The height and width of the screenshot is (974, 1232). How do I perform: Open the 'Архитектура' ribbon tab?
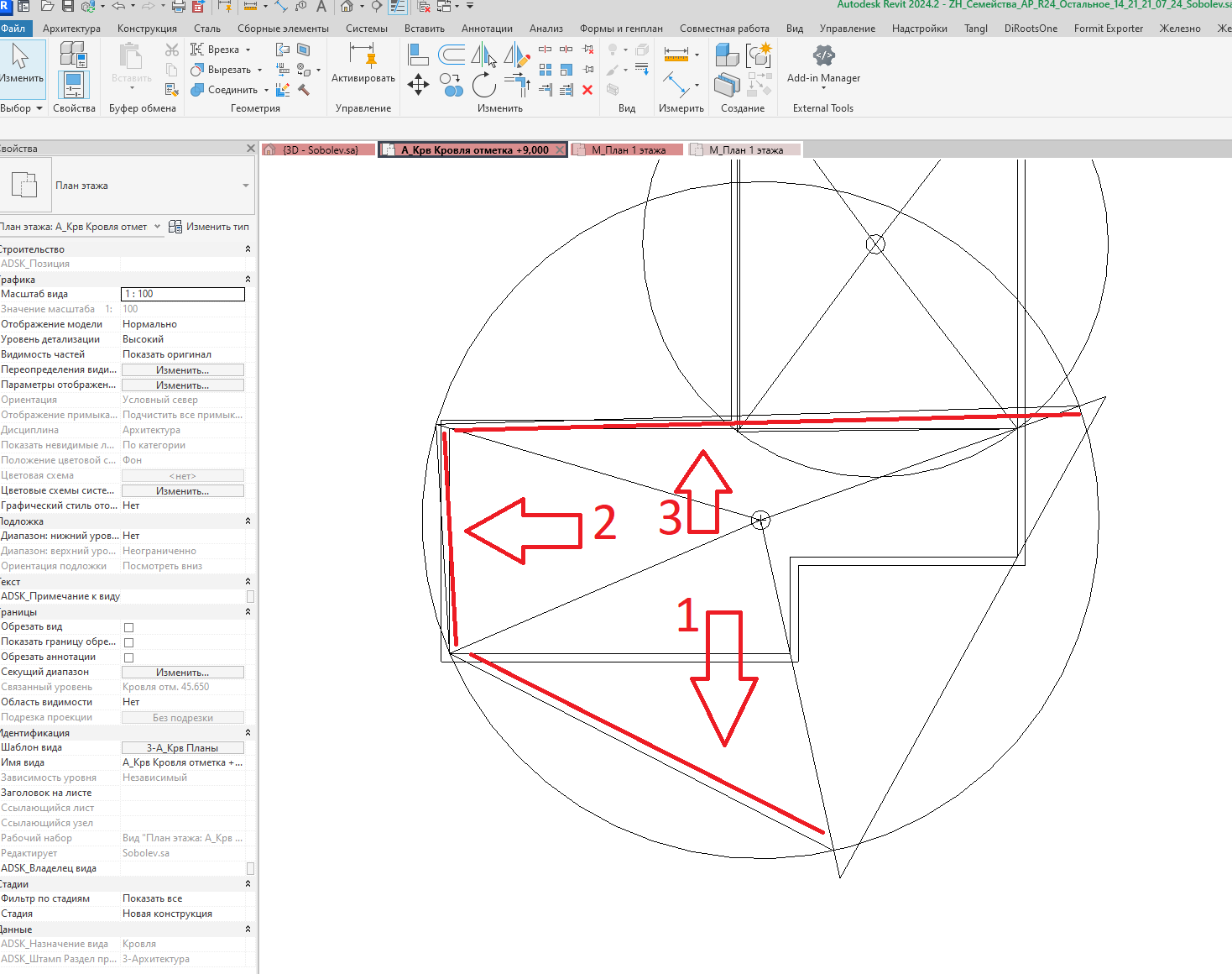(x=71, y=29)
